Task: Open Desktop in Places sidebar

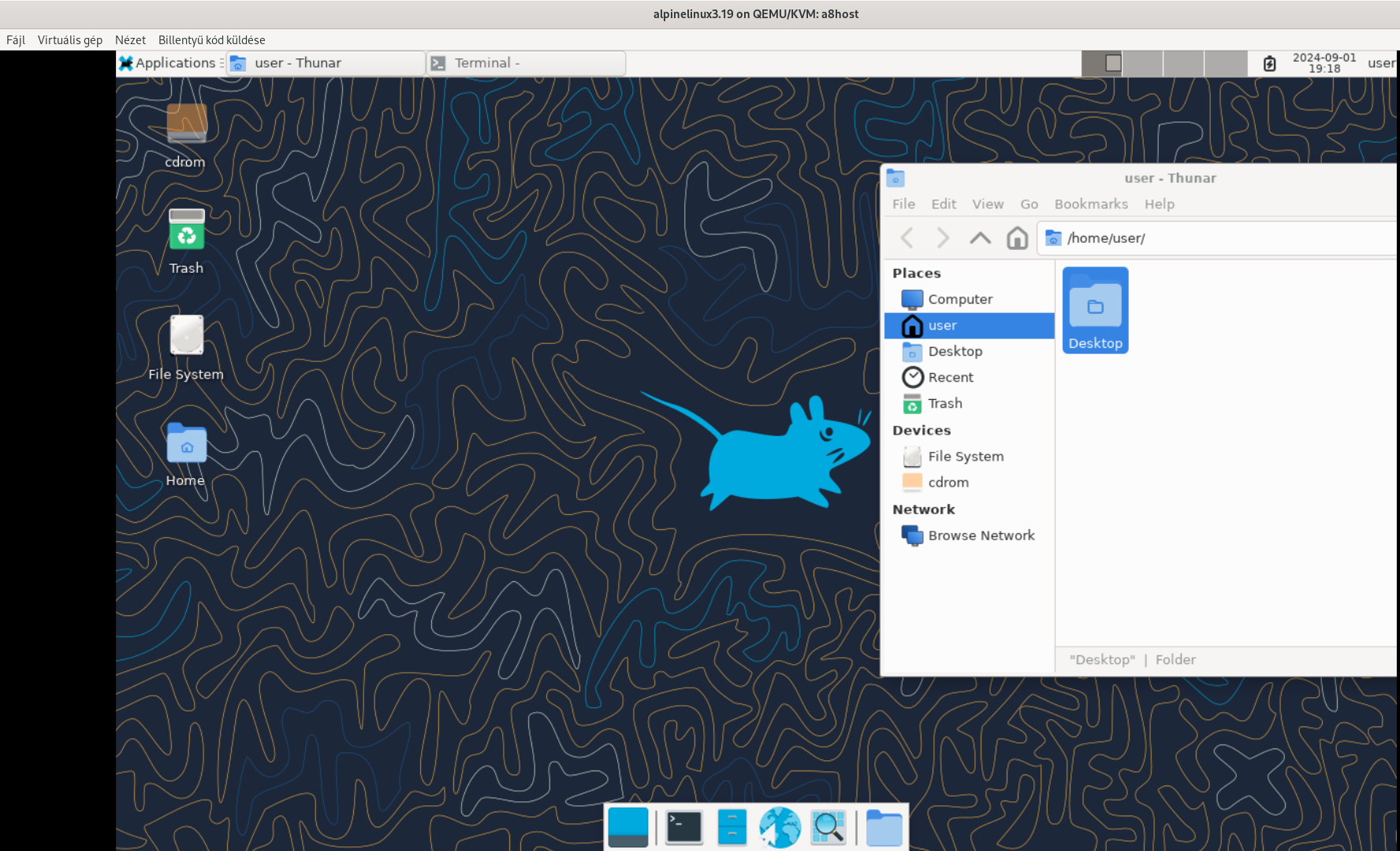Action: pos(969,351)
